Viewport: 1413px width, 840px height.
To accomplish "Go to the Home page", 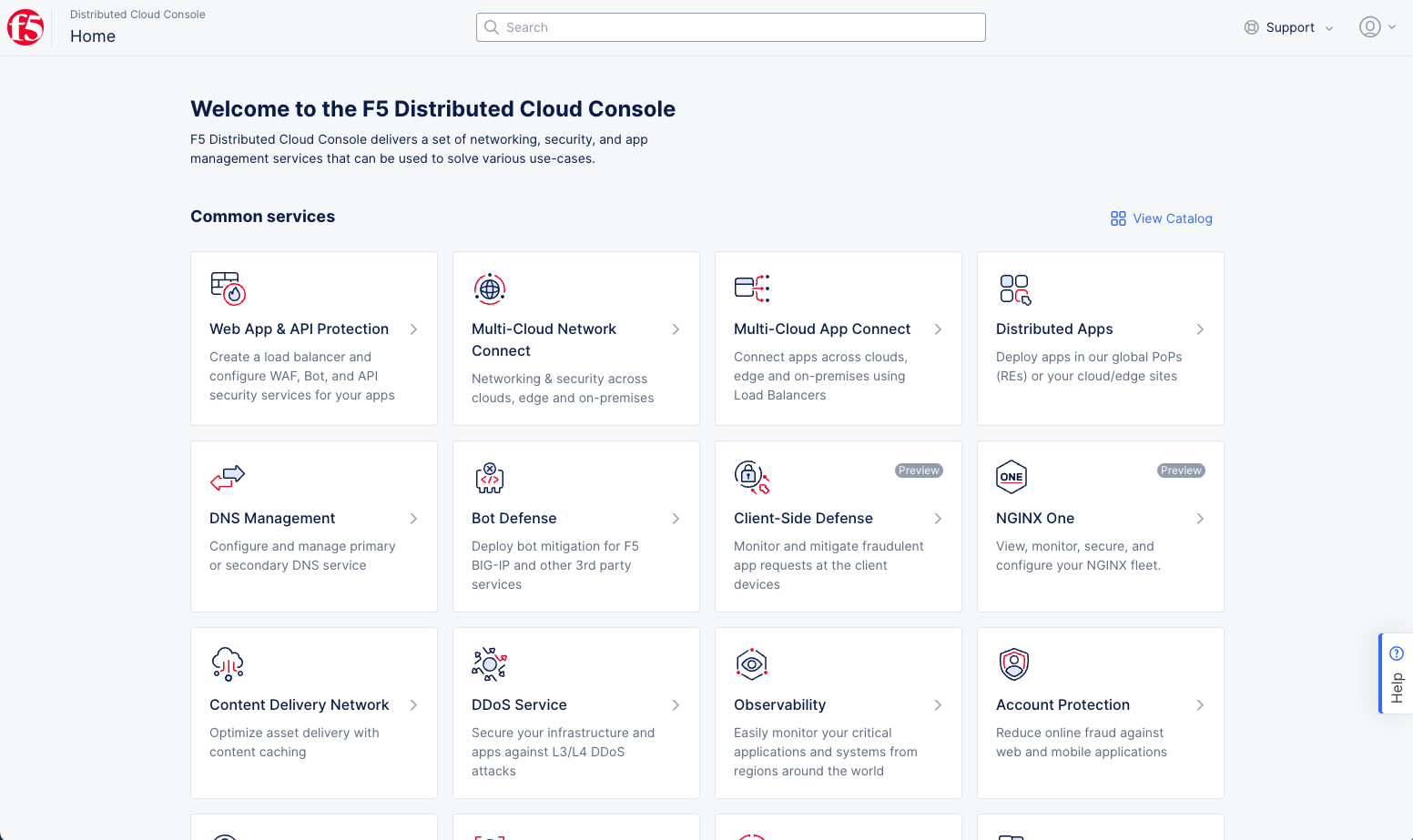I will click(93, 36).
